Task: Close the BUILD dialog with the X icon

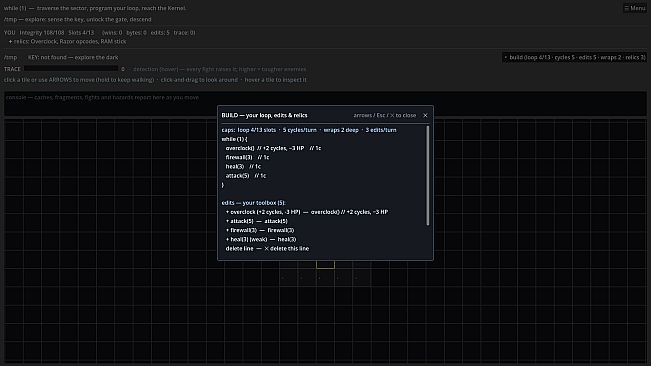Action: [425, 115]
